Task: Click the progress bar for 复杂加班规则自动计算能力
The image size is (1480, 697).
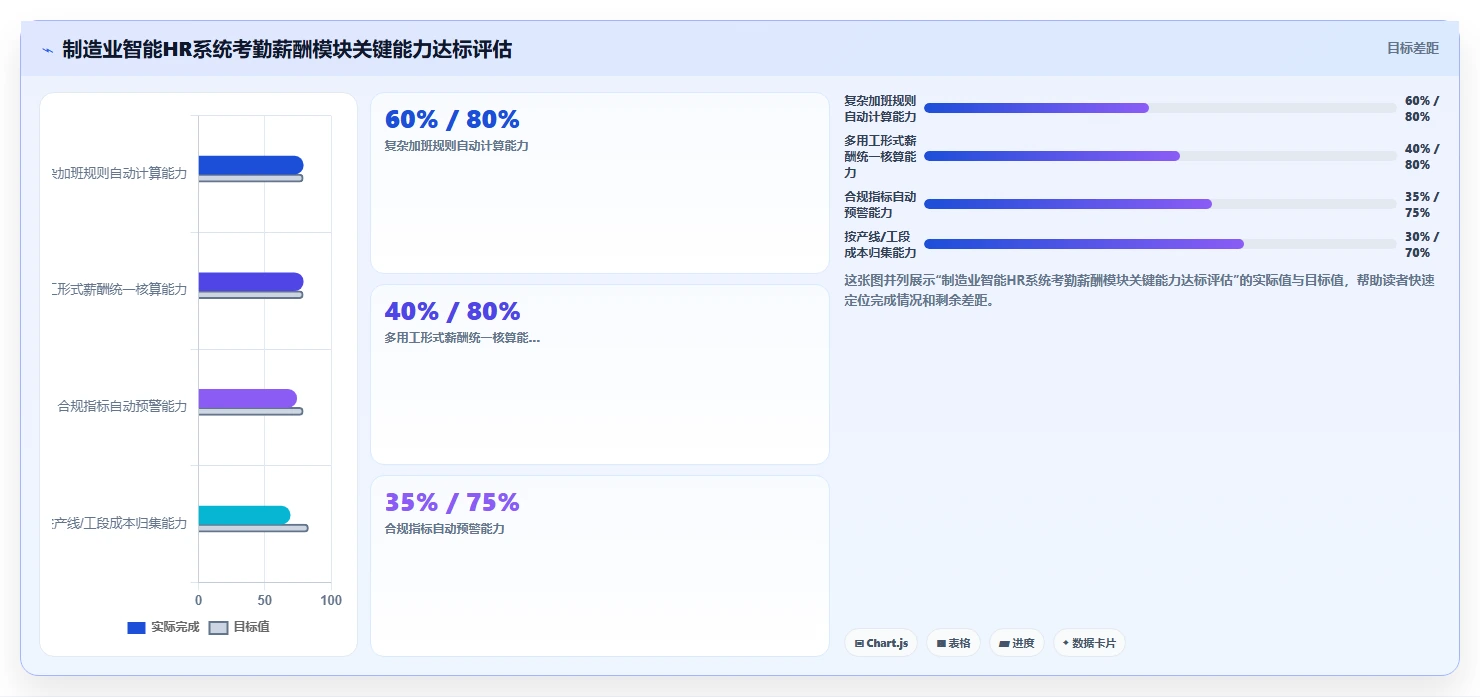Action: [x=1160, y=108]
